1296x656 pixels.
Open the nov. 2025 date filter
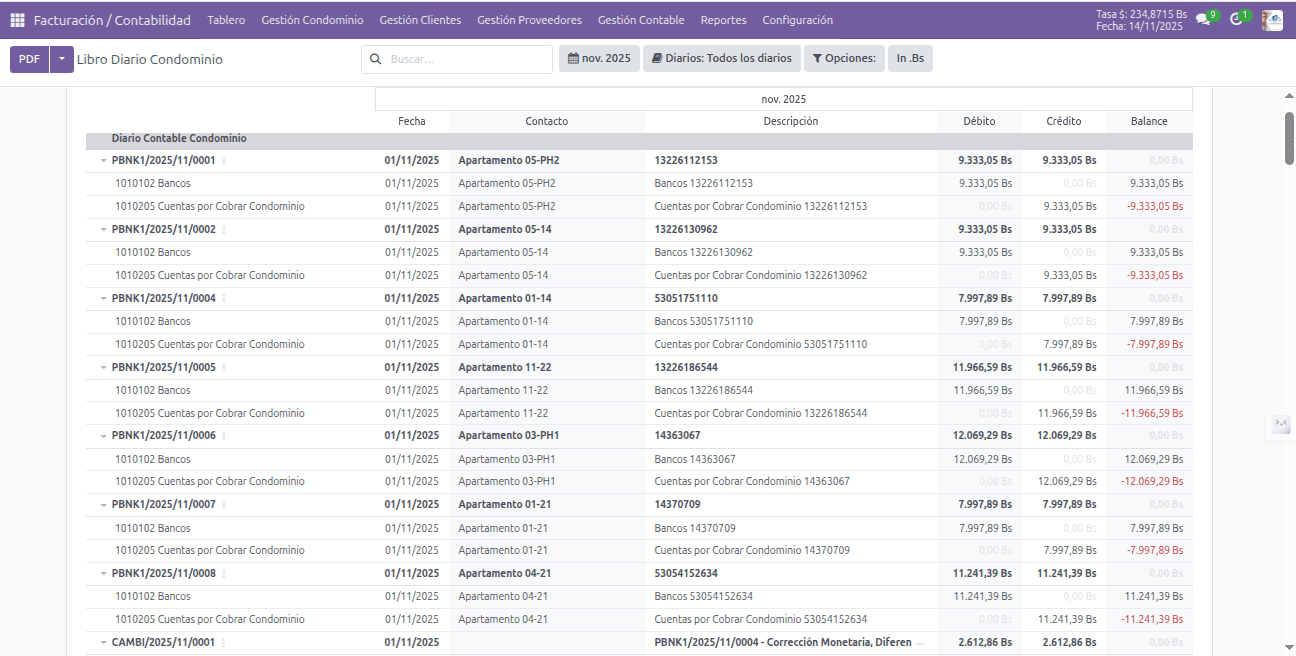(599, 59)
